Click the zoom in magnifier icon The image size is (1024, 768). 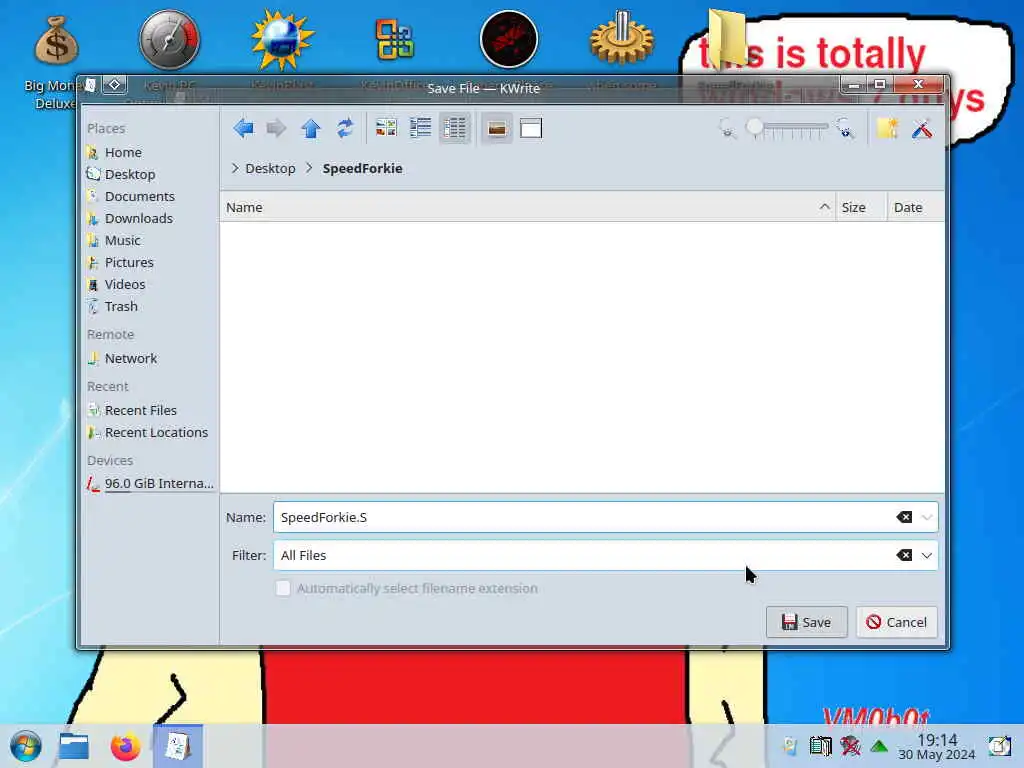[845, 128]
